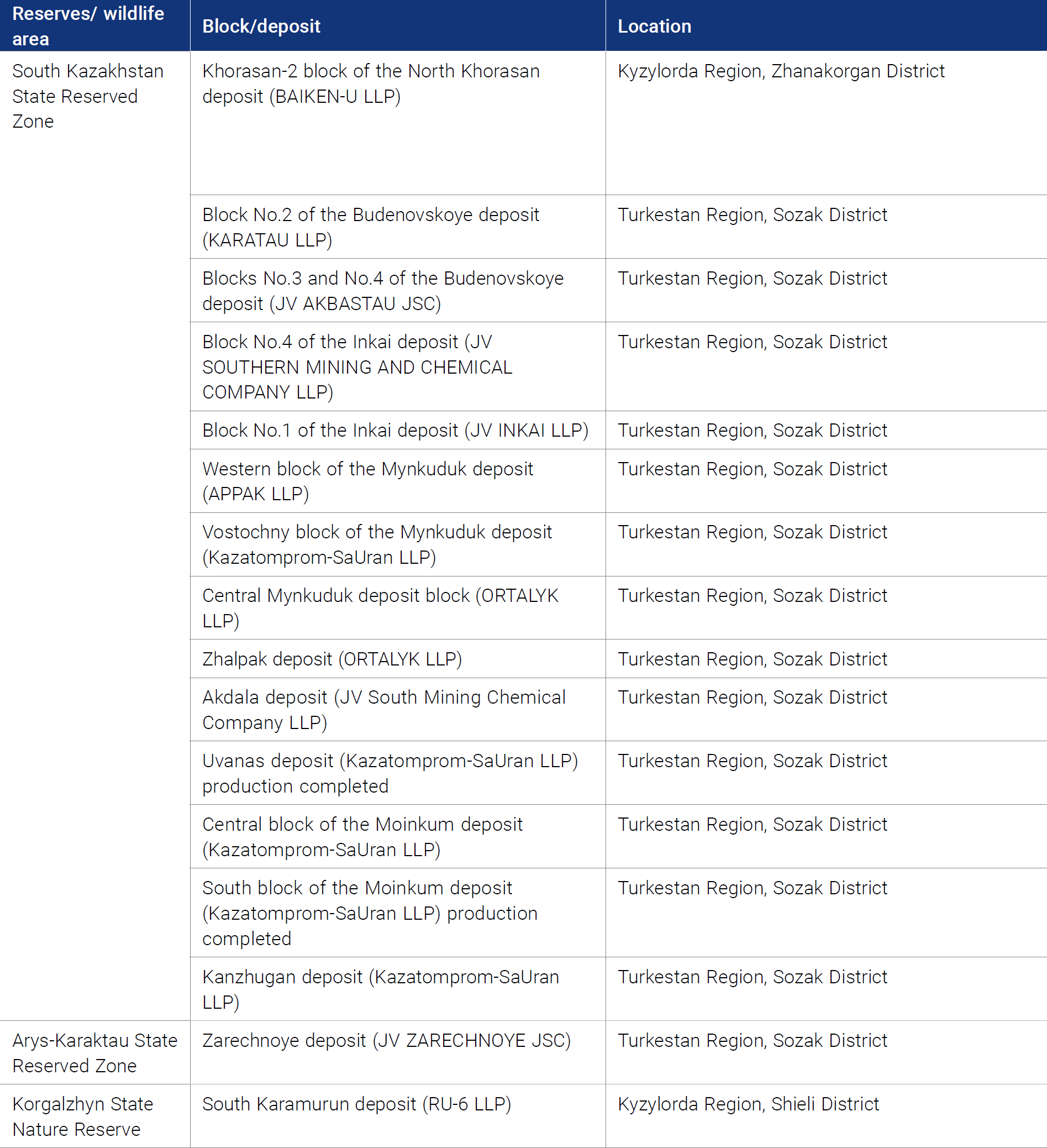Click location cell in Zarechnoye deposit row
1047x1148 pixels.
pos(826,1052)
